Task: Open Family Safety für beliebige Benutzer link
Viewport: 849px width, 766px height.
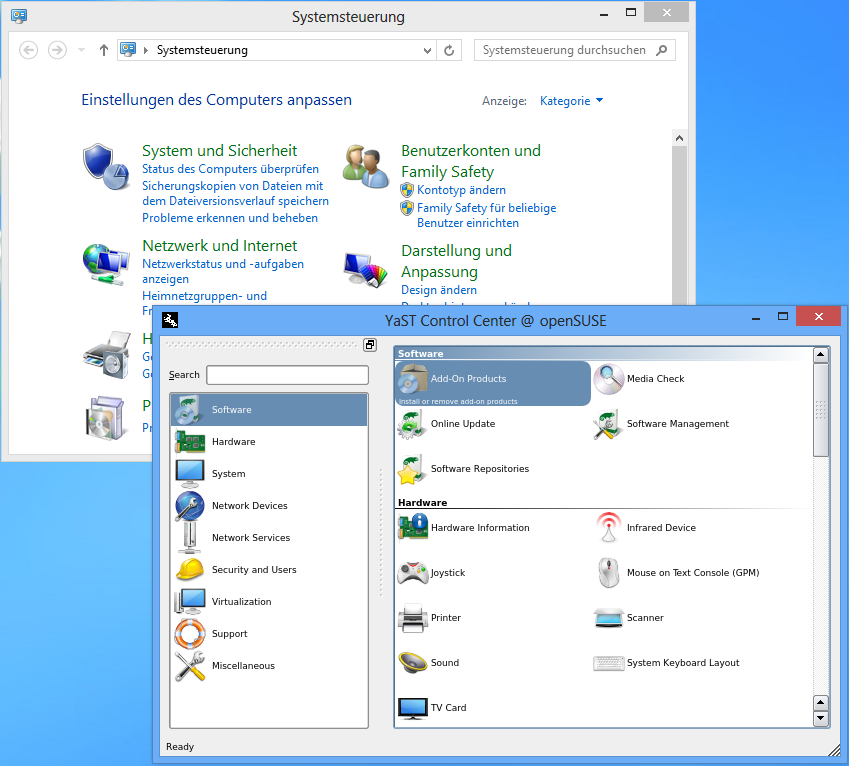Action: pyautogui.click(x=486, y=215)
